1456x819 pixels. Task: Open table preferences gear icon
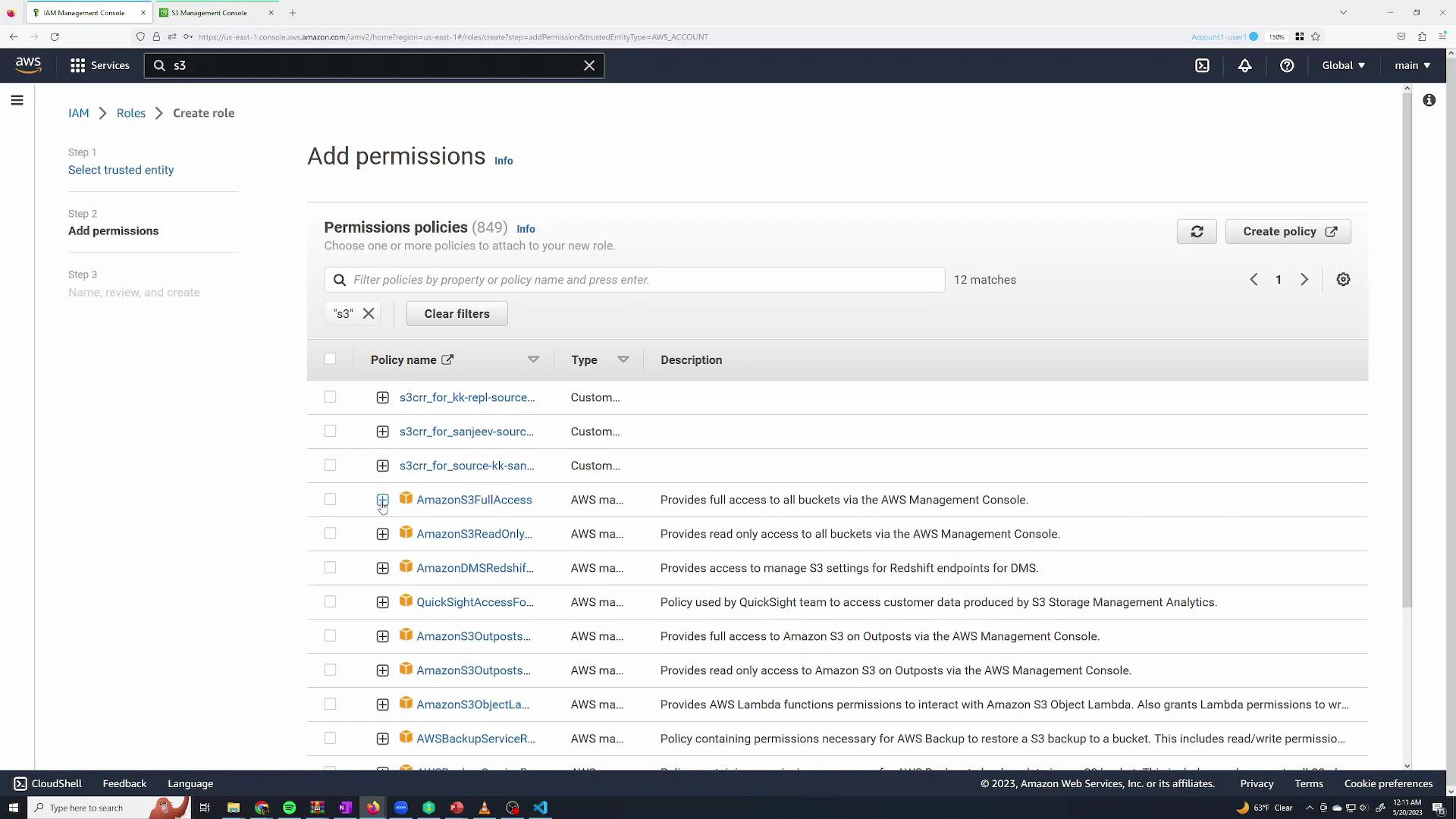[x=1343, y=279]
